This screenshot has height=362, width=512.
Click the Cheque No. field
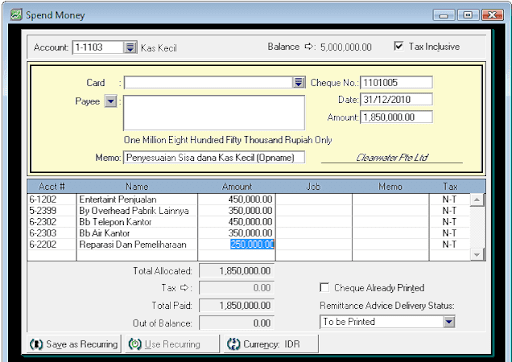pyautogui.click(x=396, y=82)
